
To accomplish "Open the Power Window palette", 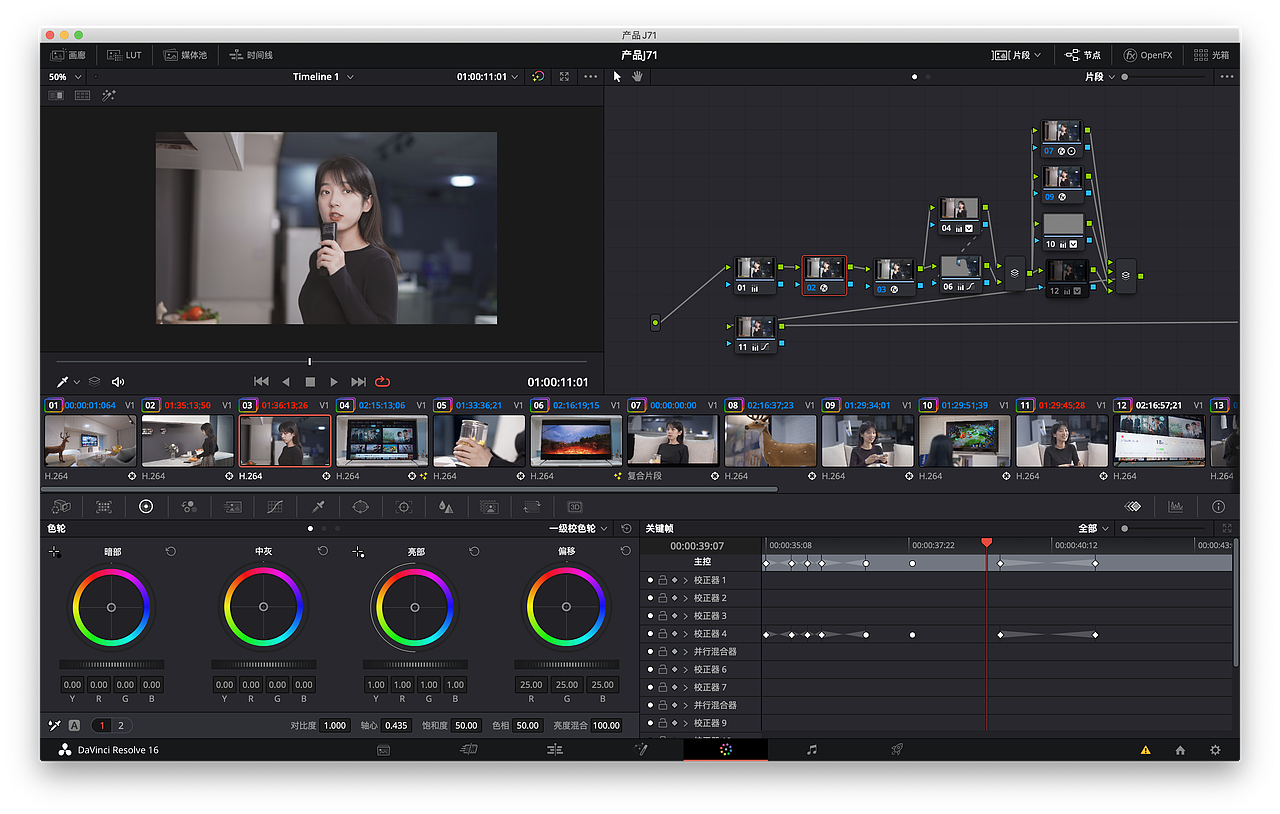I will (x=361, y=507).
